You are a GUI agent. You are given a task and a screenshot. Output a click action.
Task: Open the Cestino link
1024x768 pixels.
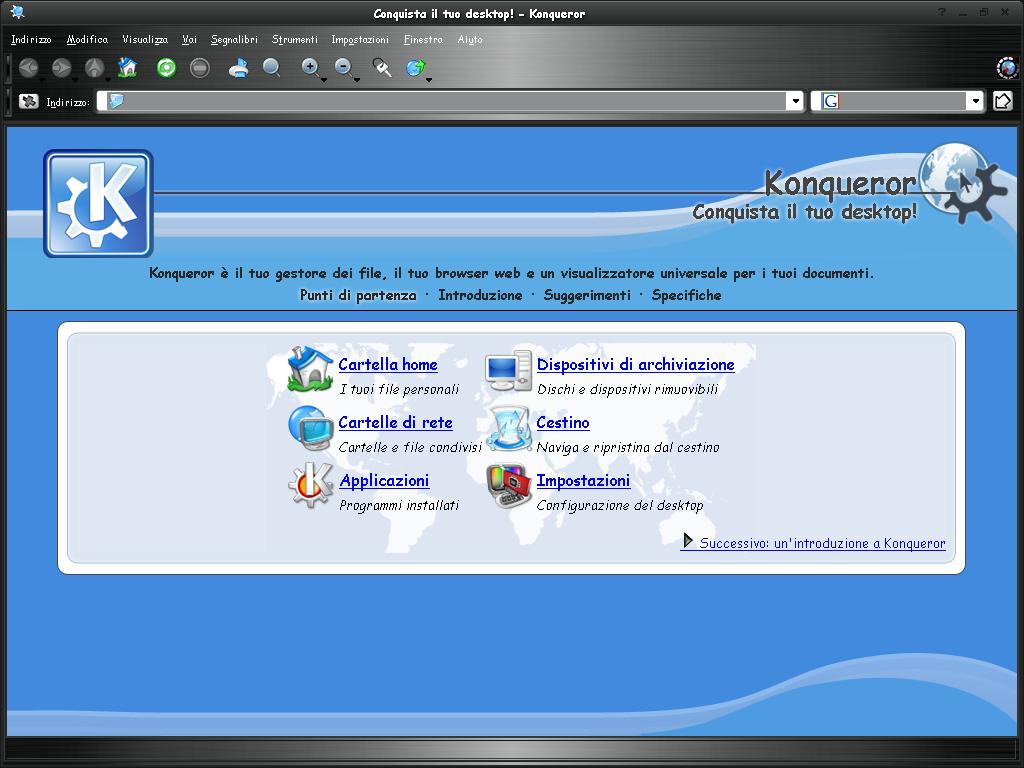coord(563,423)
